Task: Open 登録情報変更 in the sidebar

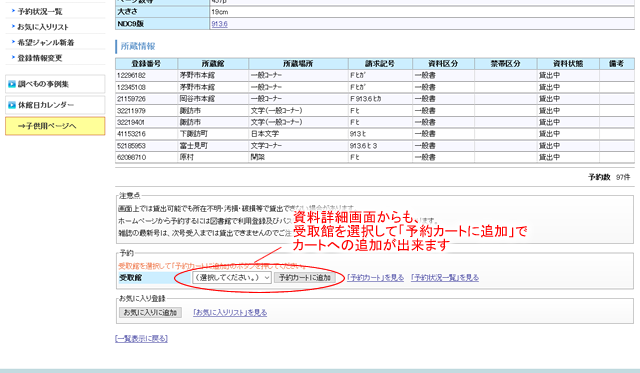Action: click(40, 58)
